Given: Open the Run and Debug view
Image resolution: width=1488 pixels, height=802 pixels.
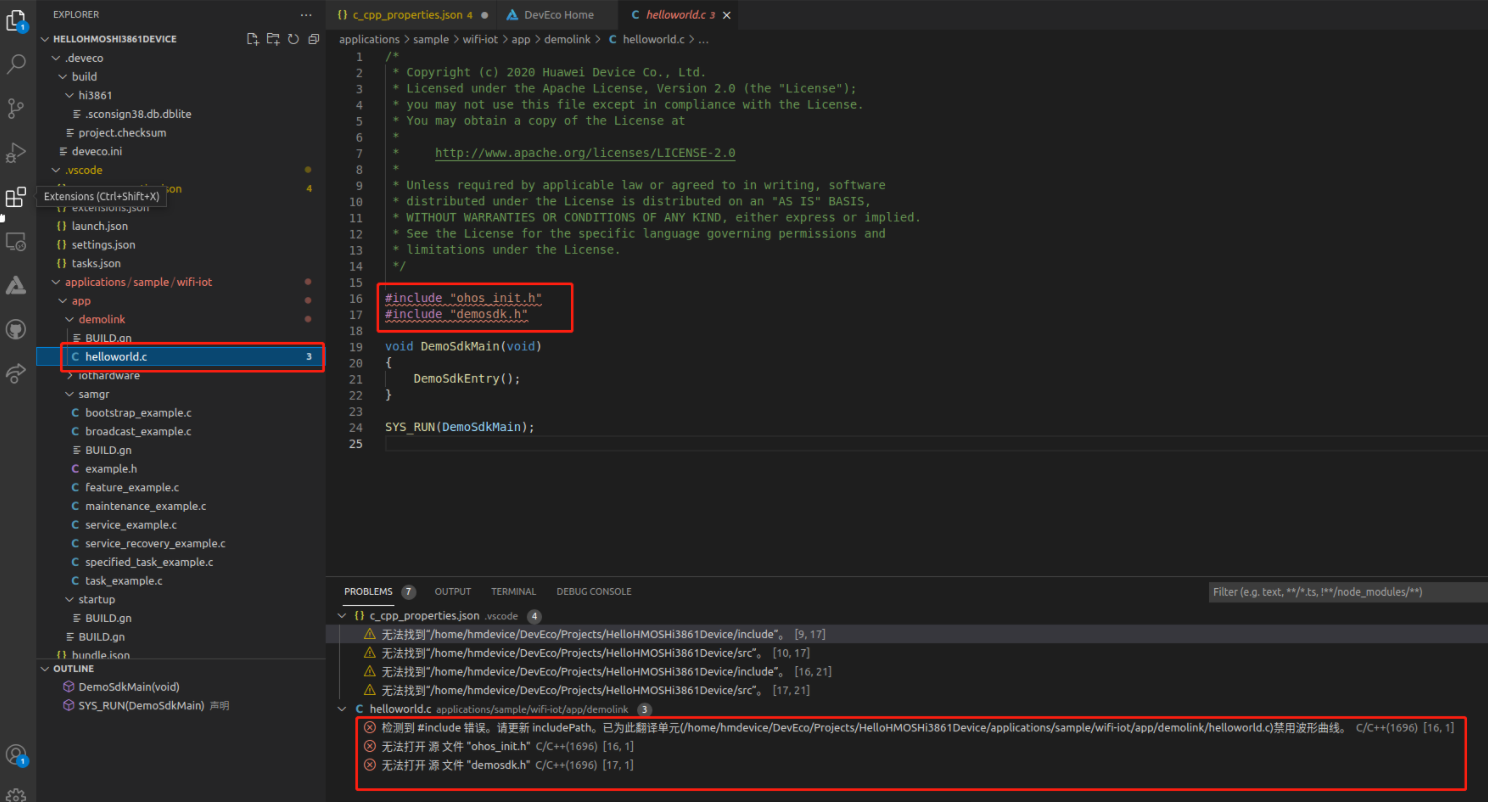Looking at the screenshot, I should pos(16,152).
